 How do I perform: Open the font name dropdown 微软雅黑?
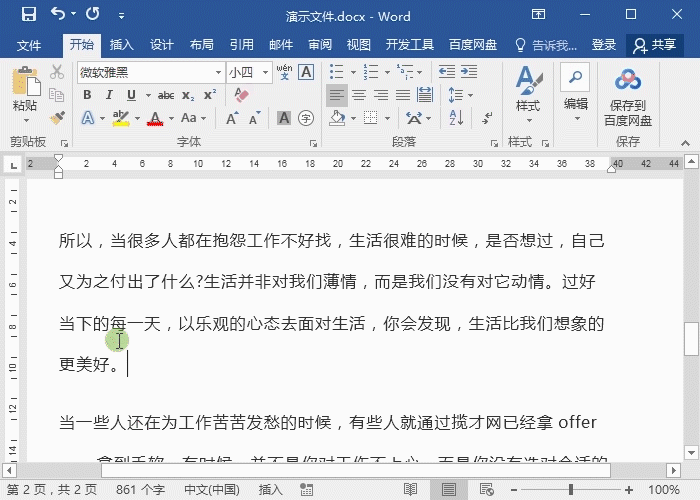[217, 72]
